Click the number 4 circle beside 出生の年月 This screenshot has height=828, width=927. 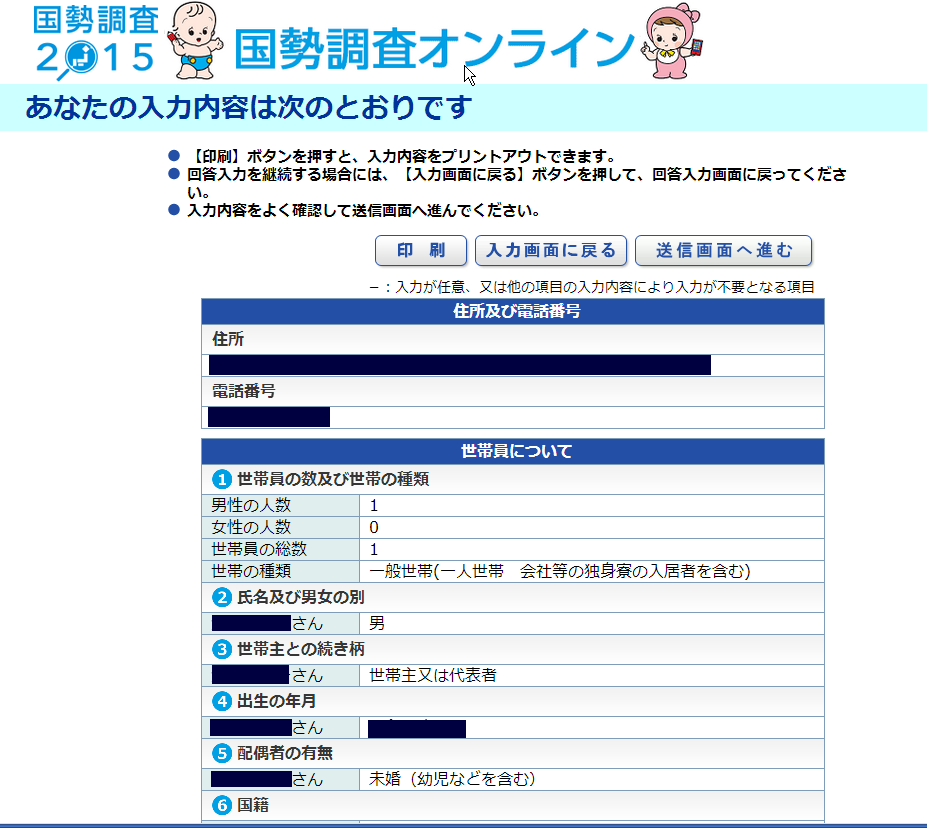pyautogui.click(x=222, y=701)
